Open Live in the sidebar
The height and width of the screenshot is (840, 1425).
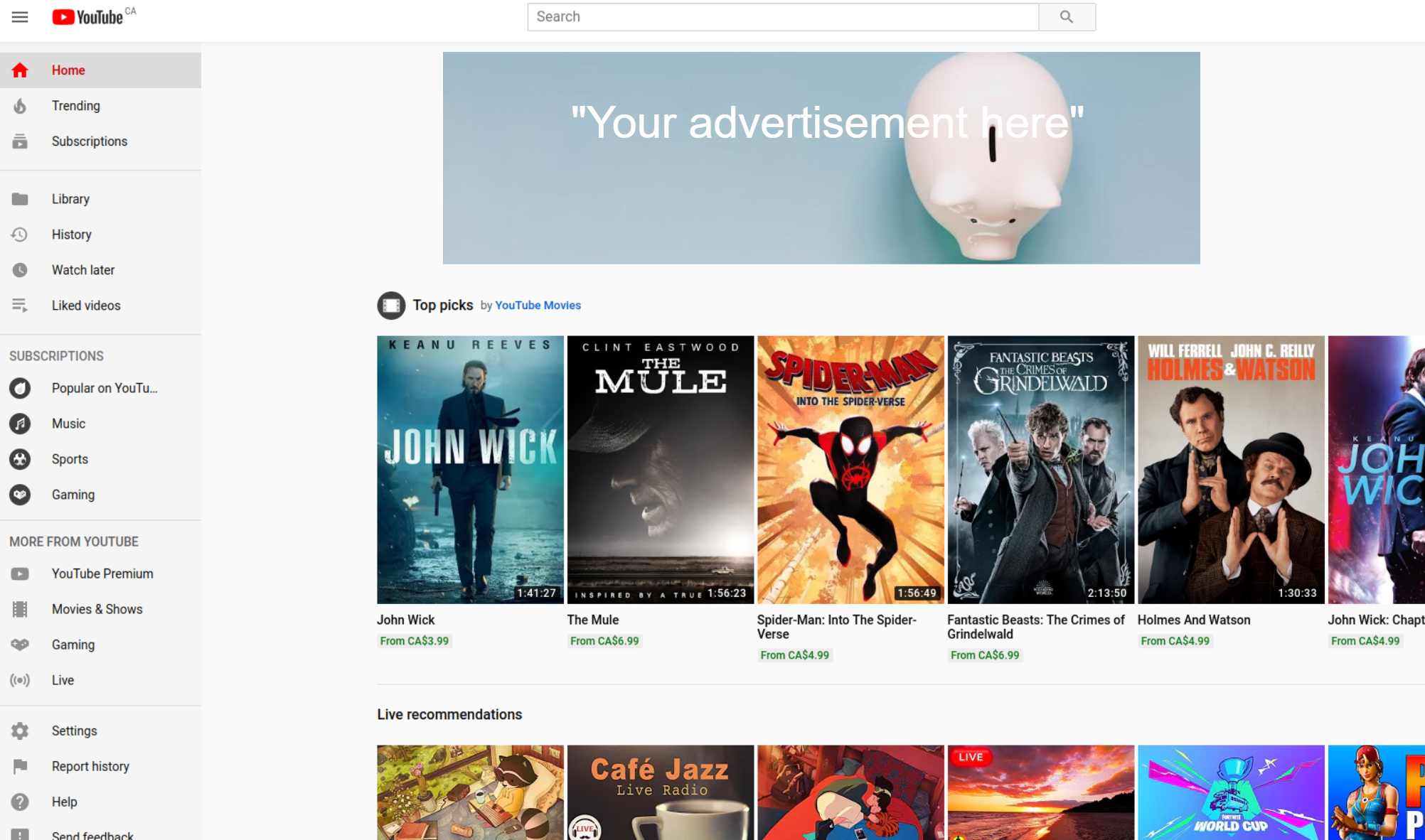coord(100,680)
